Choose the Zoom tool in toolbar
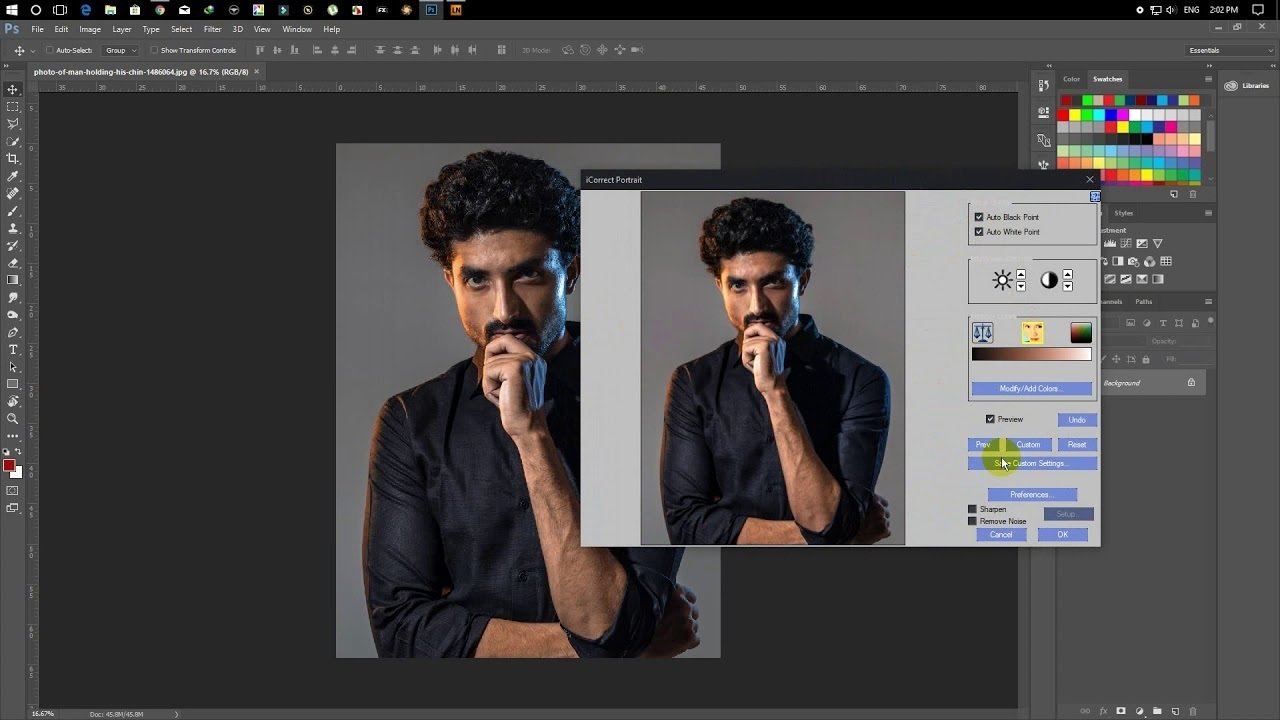This screenshot has height=720, width=1280. click(x=13, y=418)
